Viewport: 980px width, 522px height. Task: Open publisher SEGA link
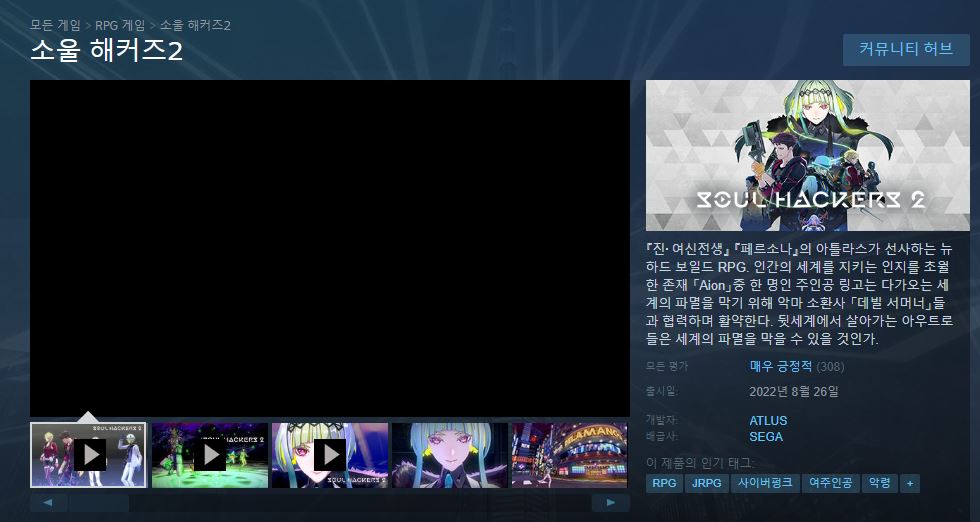[766, 436]
